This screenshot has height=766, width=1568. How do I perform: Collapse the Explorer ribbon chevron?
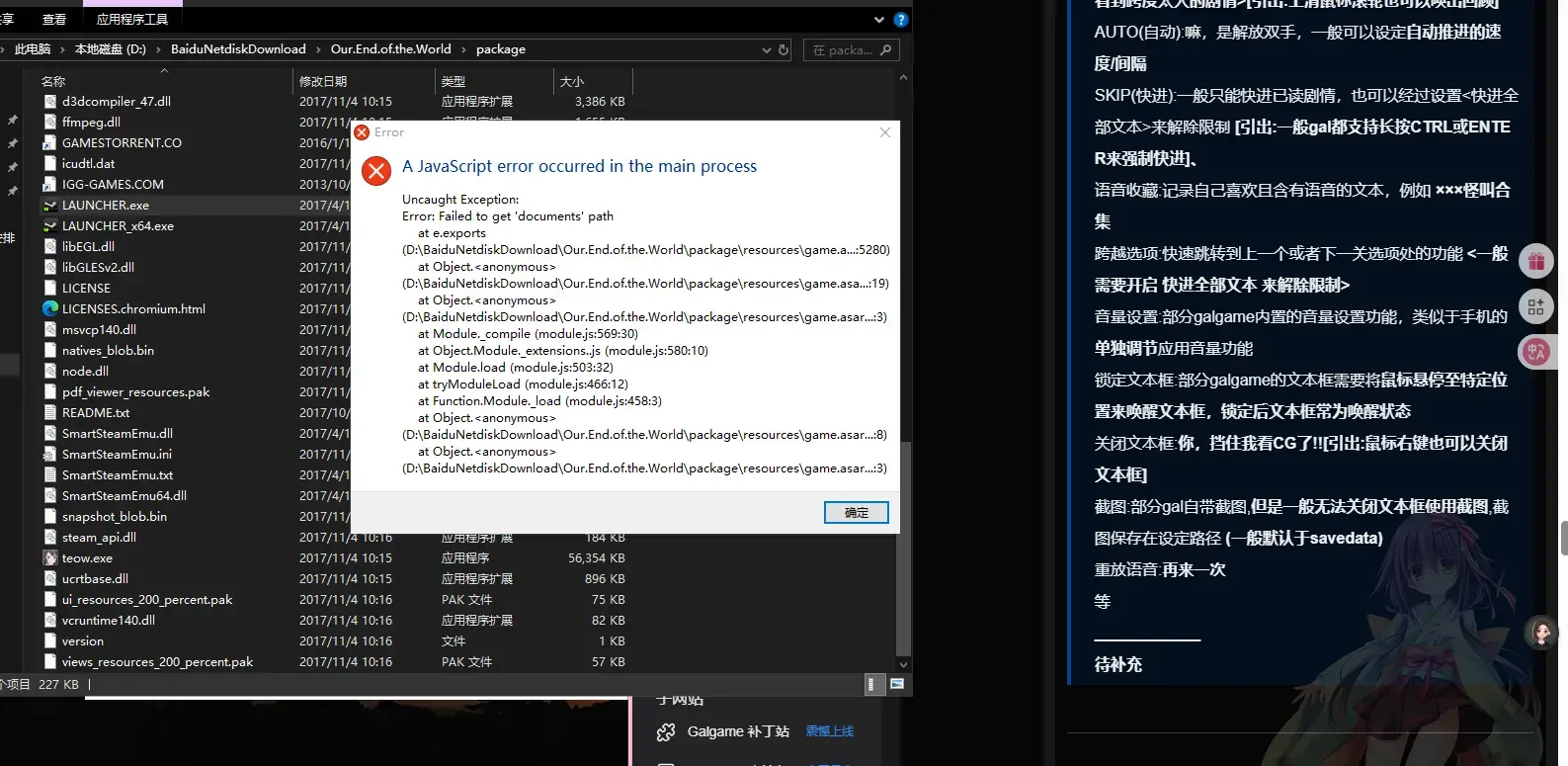click(x=878, y=19)
